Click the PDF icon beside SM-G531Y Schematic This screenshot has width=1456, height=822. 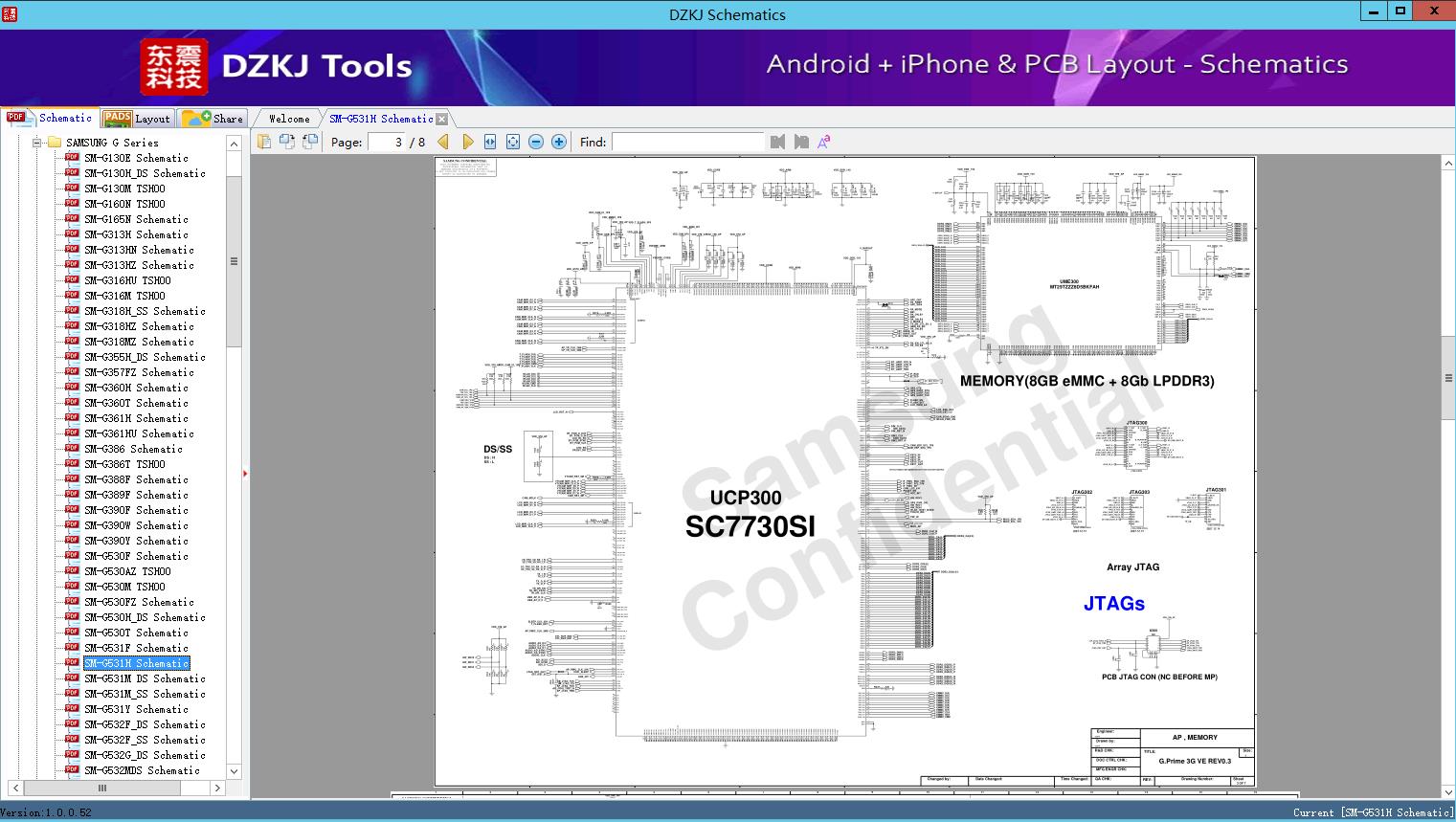[x=72, y=709]
